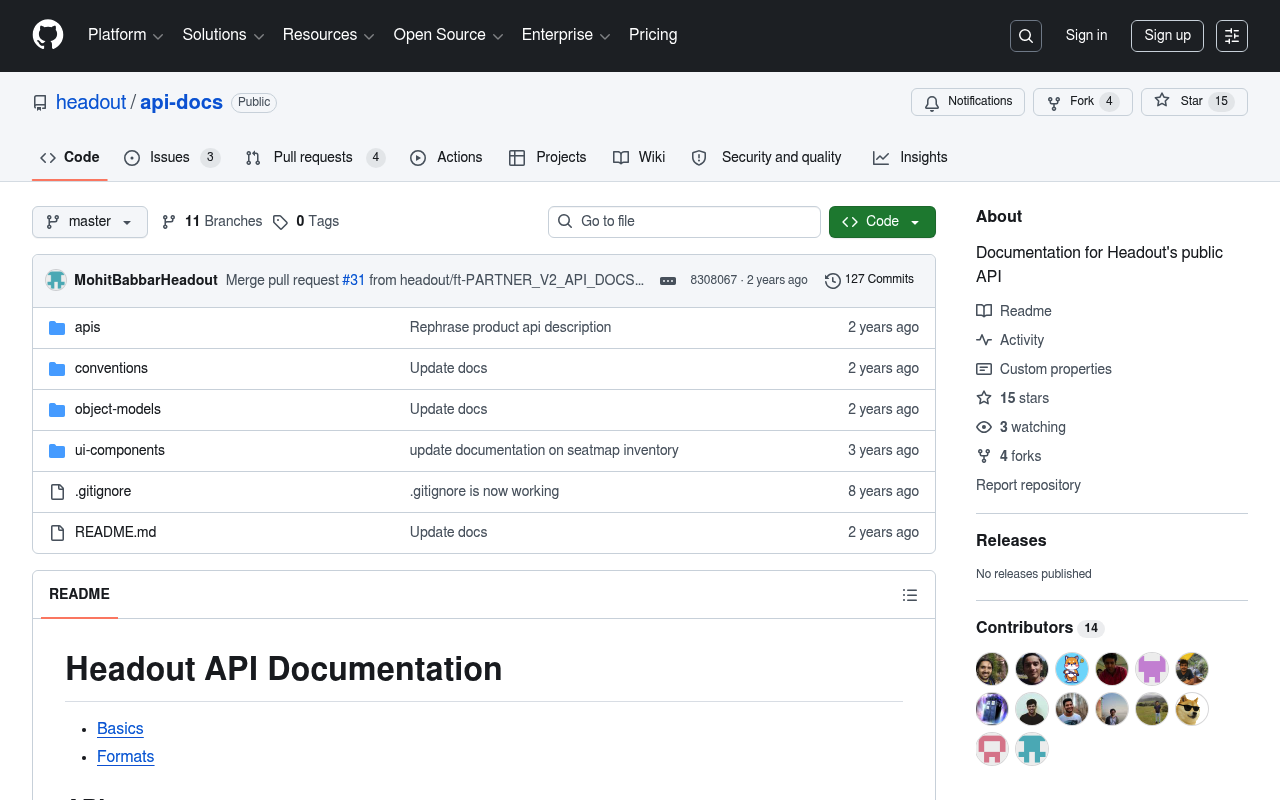Open the Insights tab
The height and width of the screenshot is (800, 1280).
pos(910,157)
